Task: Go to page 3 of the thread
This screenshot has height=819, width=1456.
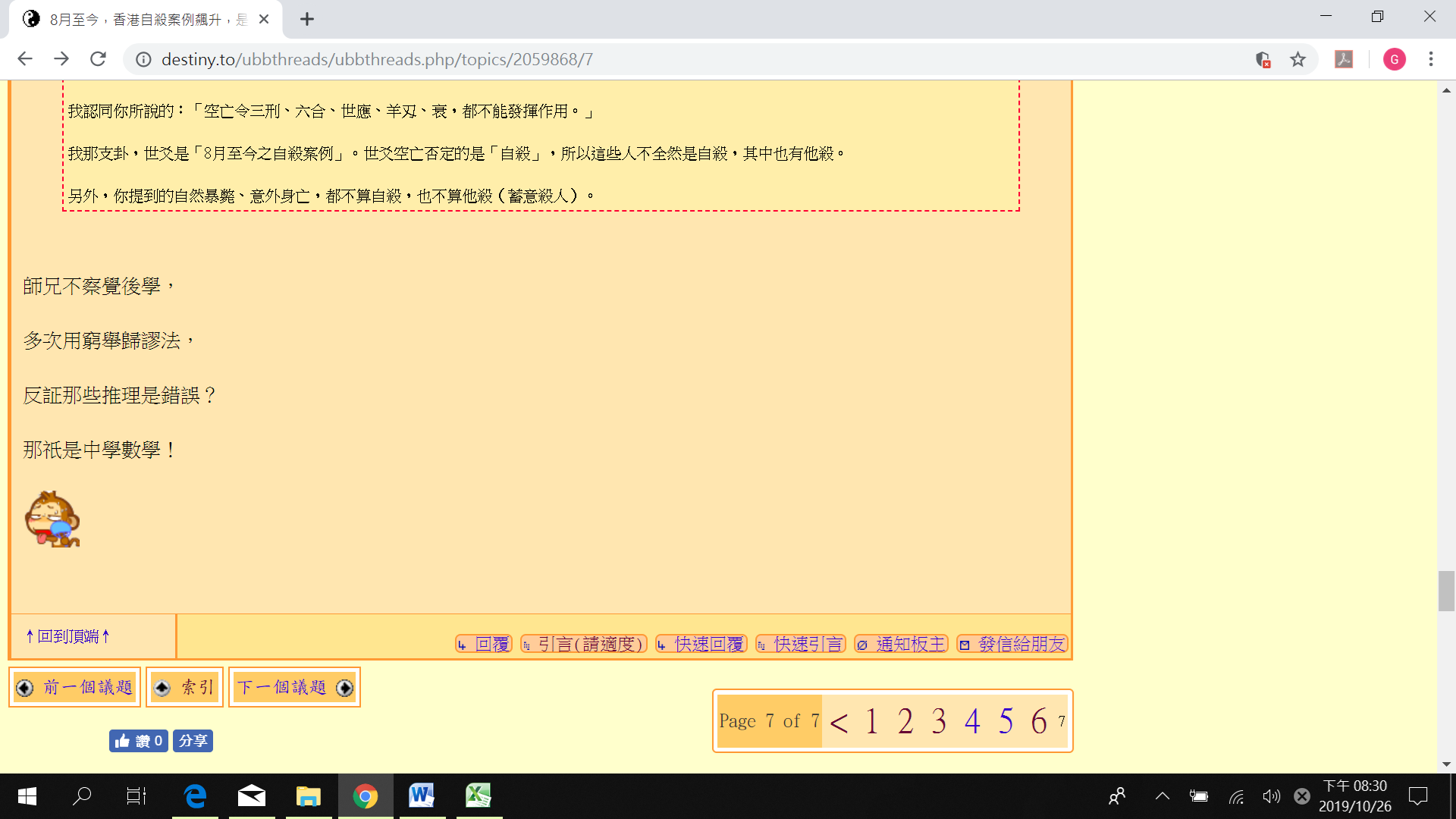Action: (939, 721)
